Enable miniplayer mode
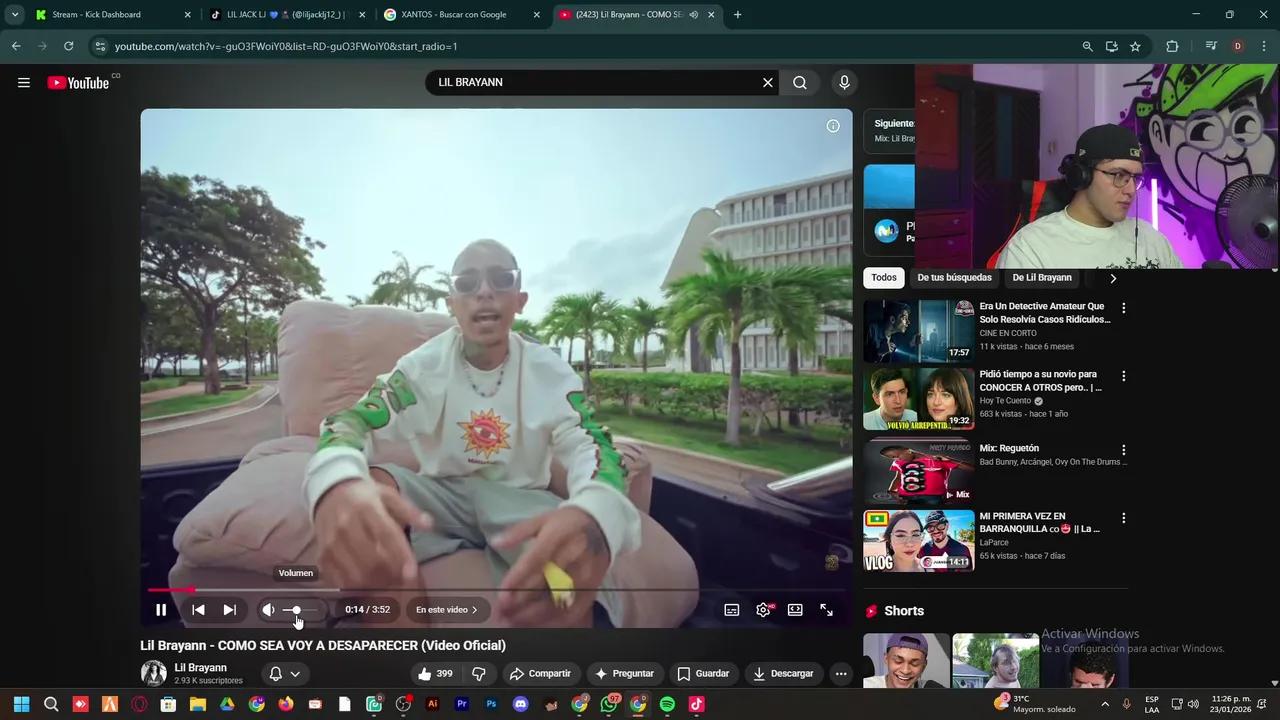 (795, 609)
